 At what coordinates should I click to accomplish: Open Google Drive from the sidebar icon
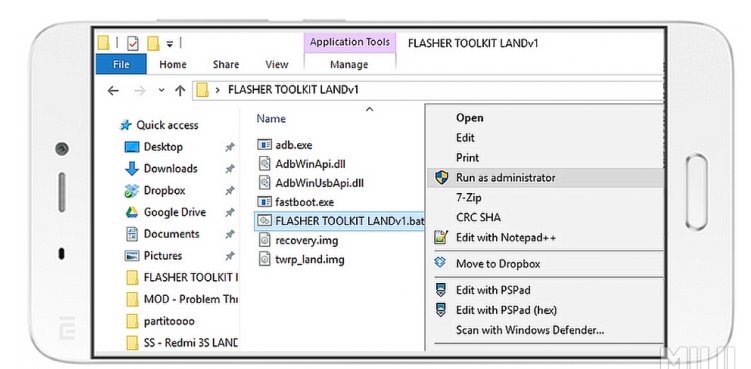coord(132,212)
